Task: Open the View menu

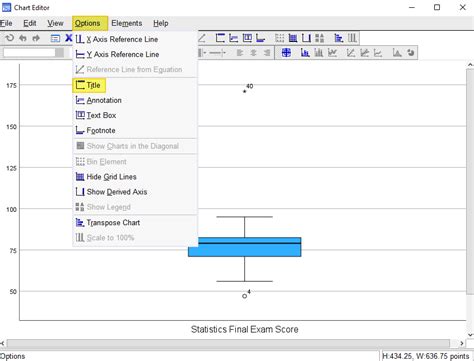Action: click(x=55, y=23)
